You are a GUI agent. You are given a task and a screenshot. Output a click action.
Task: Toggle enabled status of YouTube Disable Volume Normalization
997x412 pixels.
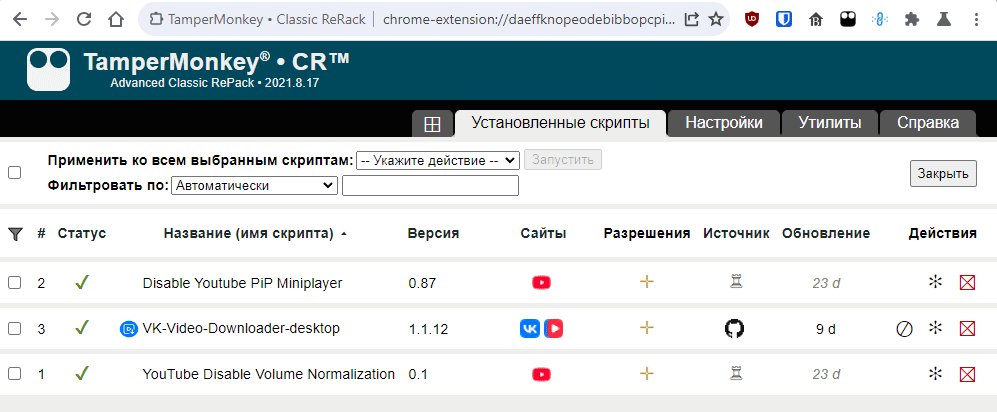[81, 373]
